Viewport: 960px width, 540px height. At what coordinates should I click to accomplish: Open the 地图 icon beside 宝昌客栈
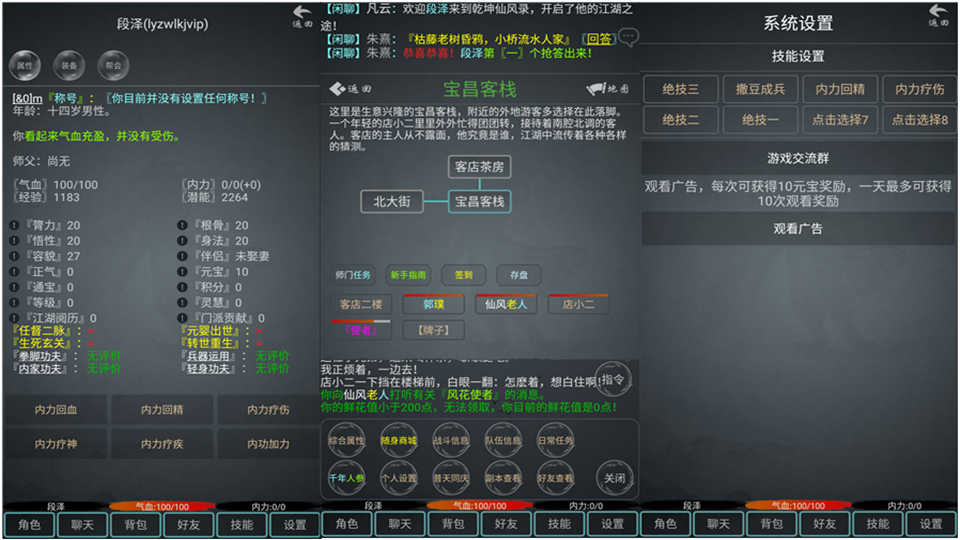[x=607, y=89]
